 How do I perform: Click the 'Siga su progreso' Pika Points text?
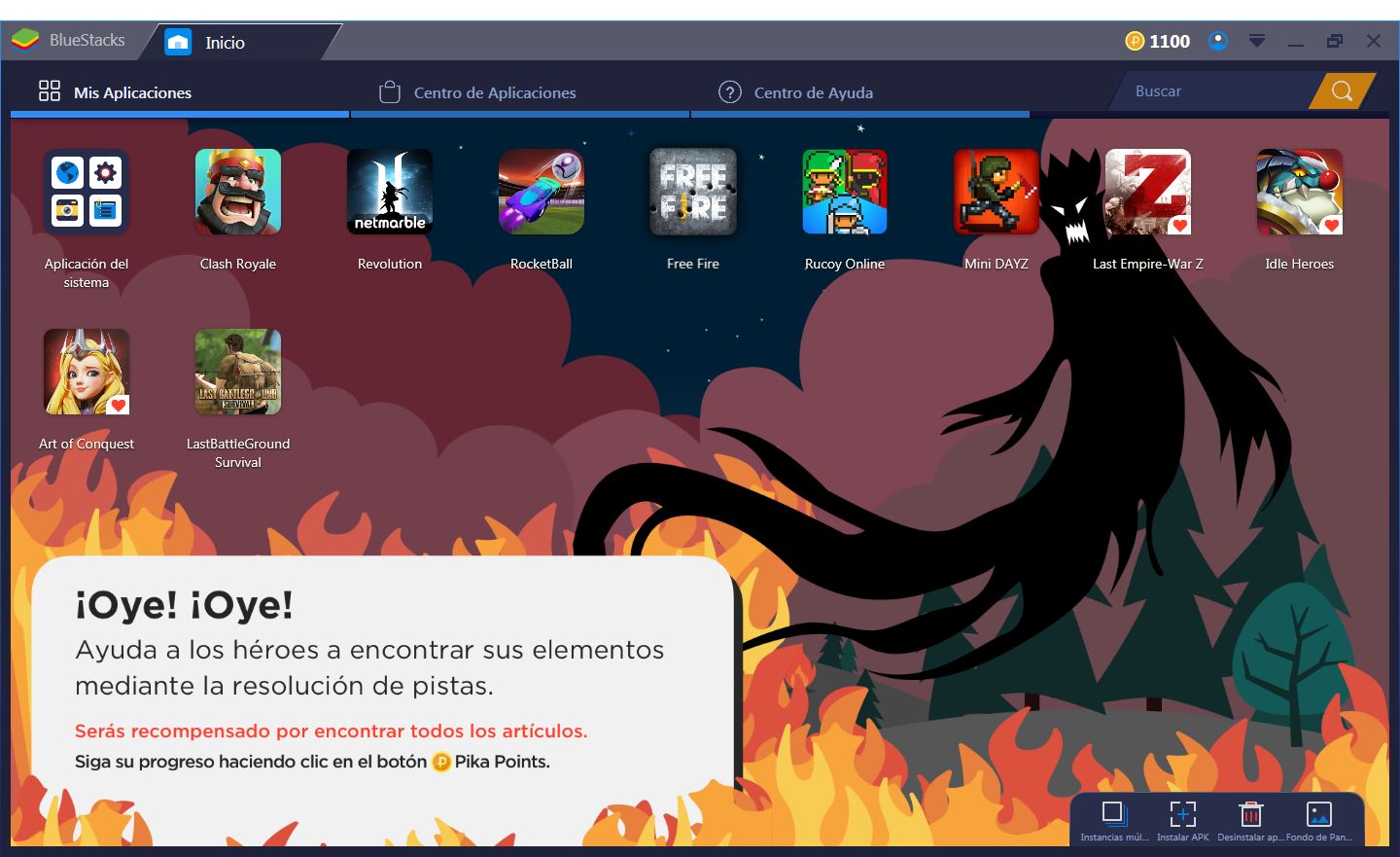coord(312,762)
